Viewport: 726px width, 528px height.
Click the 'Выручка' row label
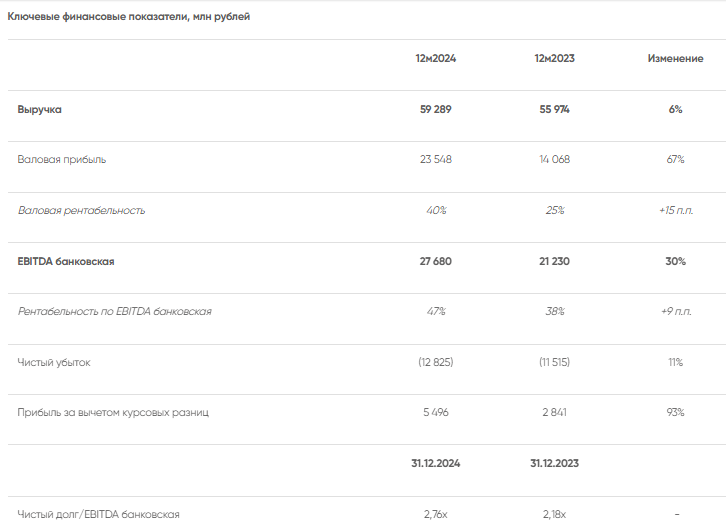click(39, 109)
